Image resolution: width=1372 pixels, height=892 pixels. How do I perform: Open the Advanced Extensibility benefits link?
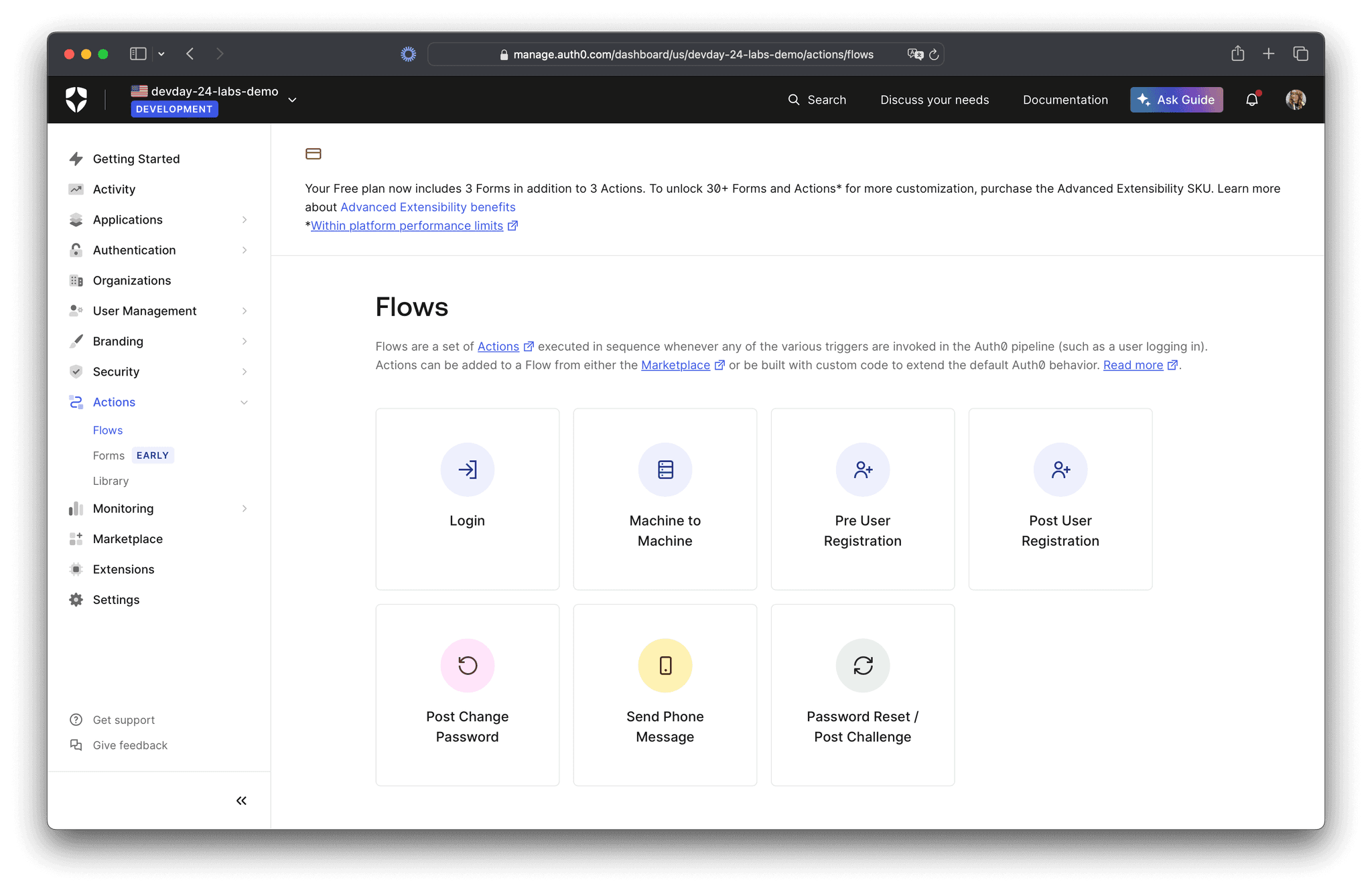(x=427, y=207)
